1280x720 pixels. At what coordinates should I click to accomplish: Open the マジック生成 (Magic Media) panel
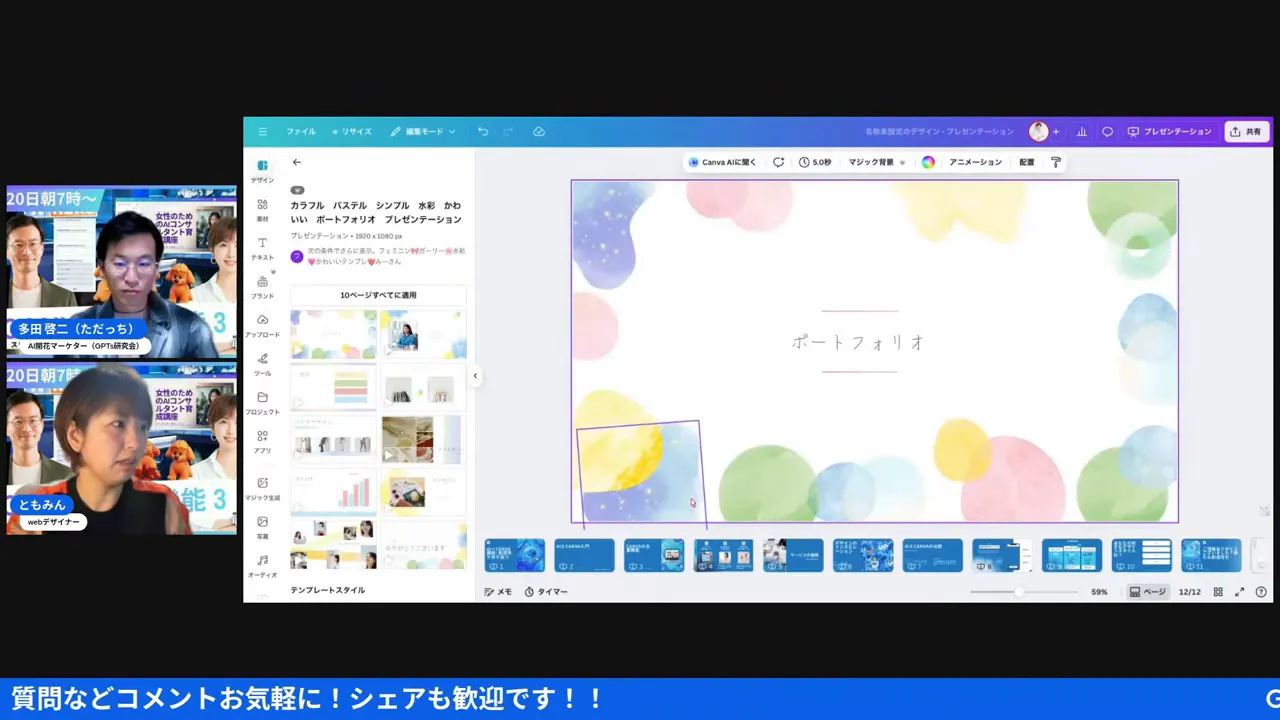[262, 488]
